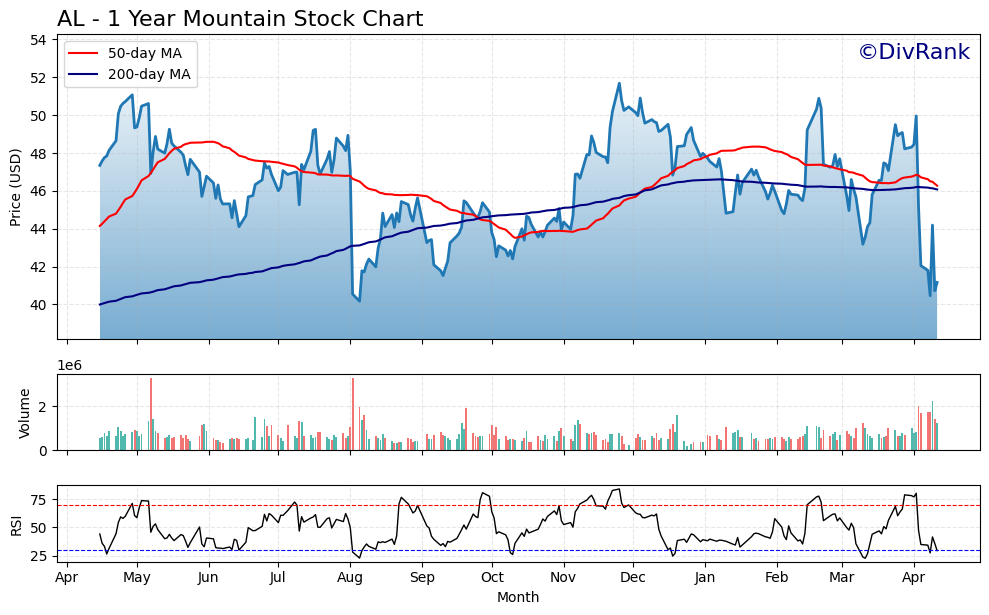Click the "Oct" month label

(492, 578)
